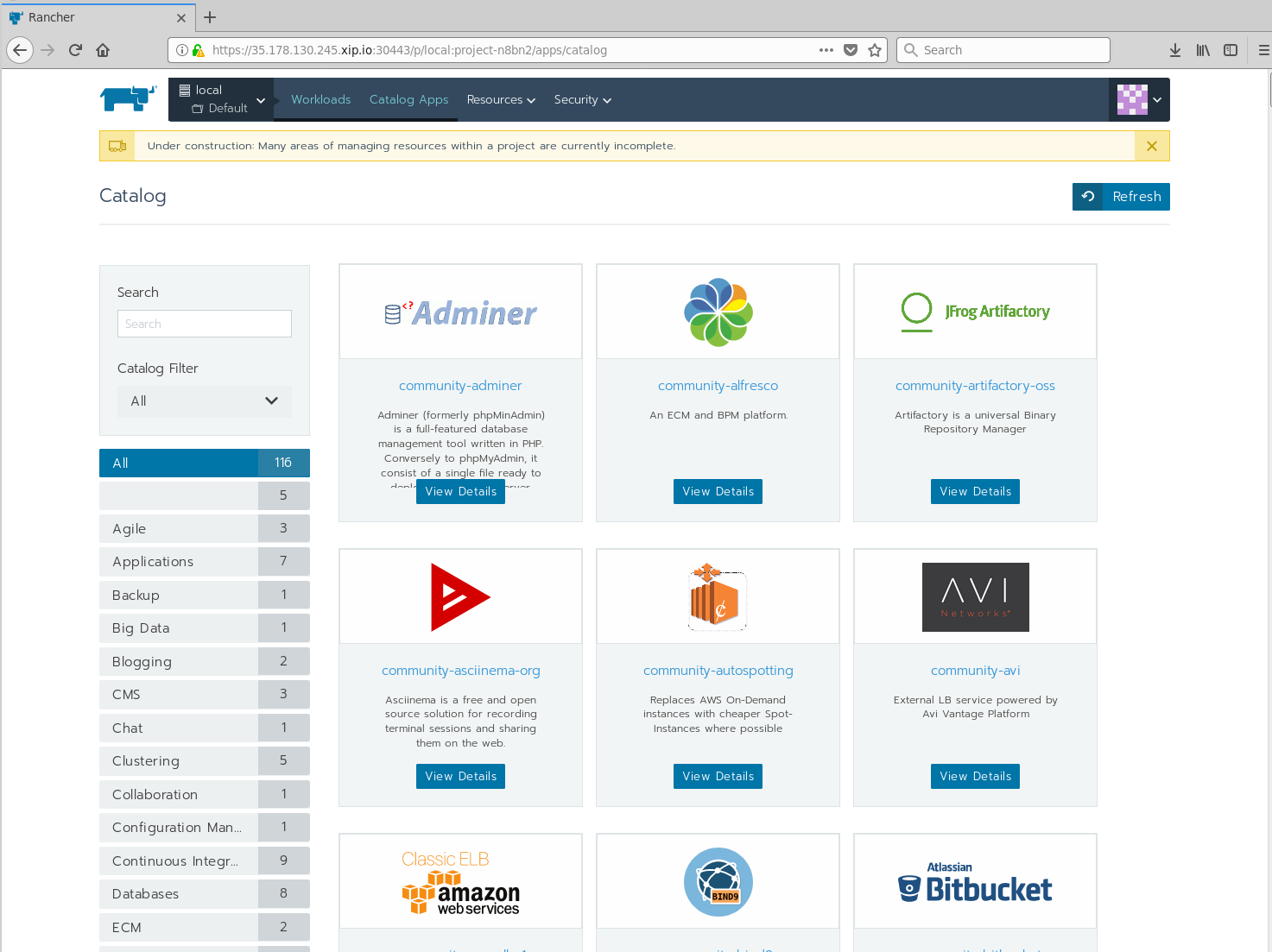
Task: Select the Configuration Management category
Action: click(x=205, y=827)
